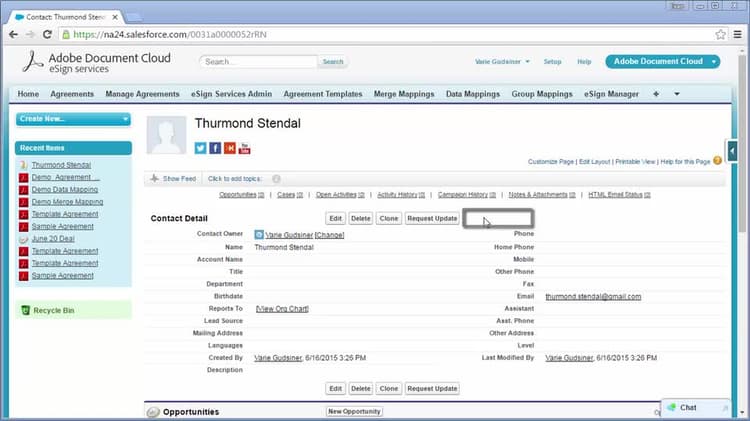
Task: Open Chrome hamburger menu
Action: click(x=738, y=34)
